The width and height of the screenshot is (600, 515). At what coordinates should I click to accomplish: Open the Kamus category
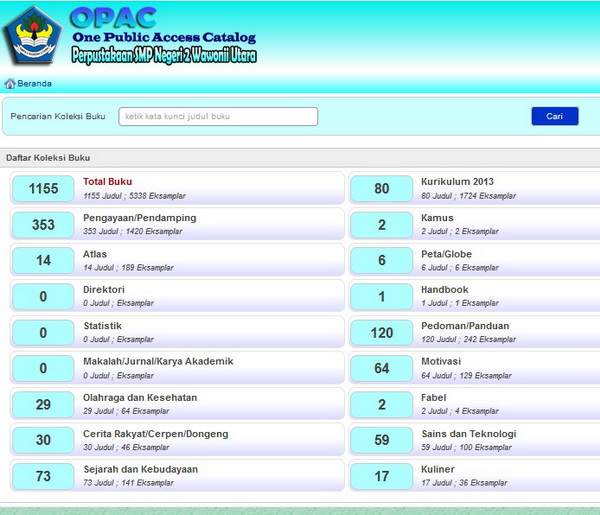[x=437, y=218]
